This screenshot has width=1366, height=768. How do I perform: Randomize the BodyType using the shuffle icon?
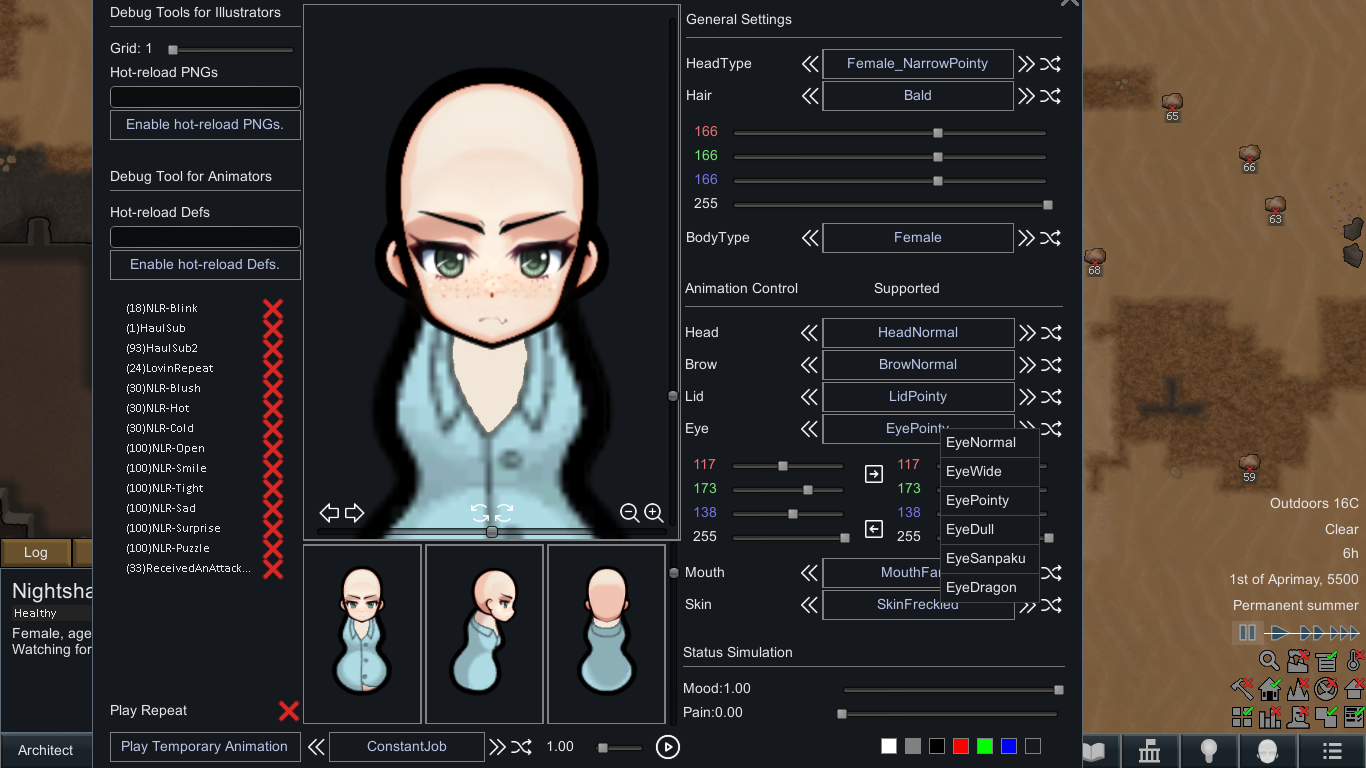(x=1050, y=238)
